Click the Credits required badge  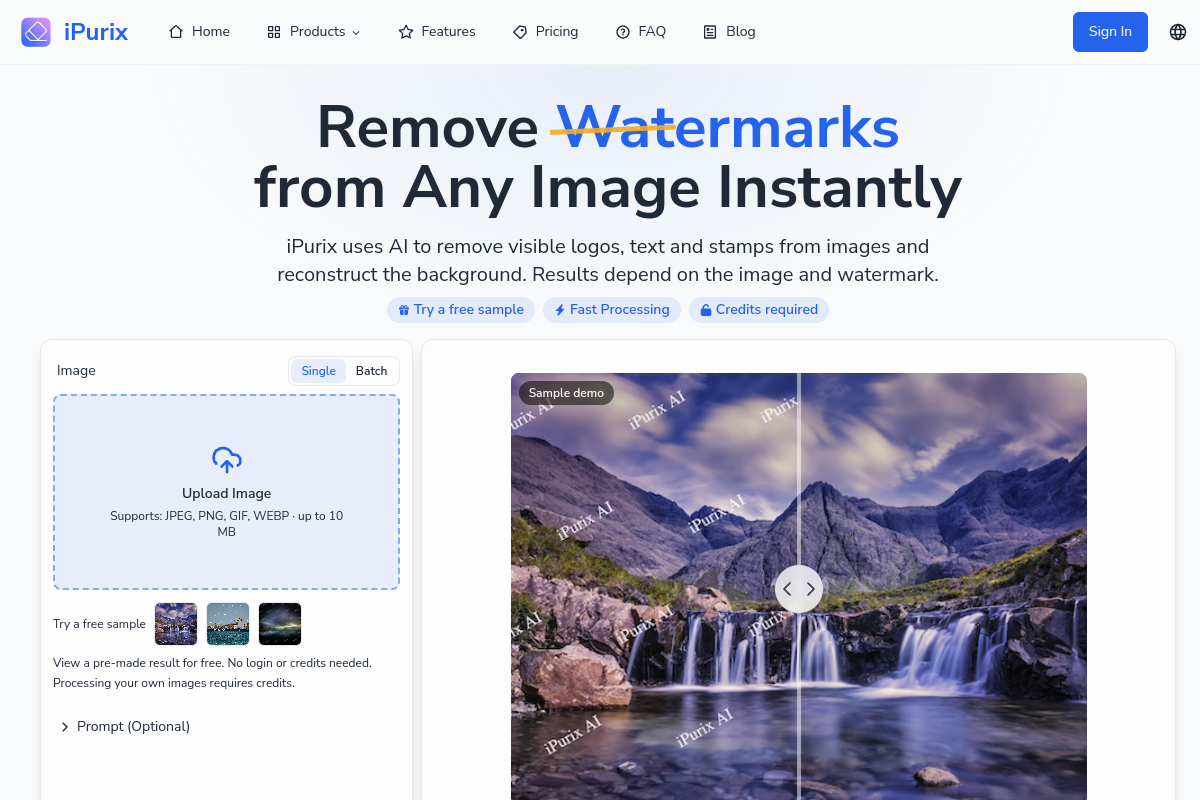759,310
